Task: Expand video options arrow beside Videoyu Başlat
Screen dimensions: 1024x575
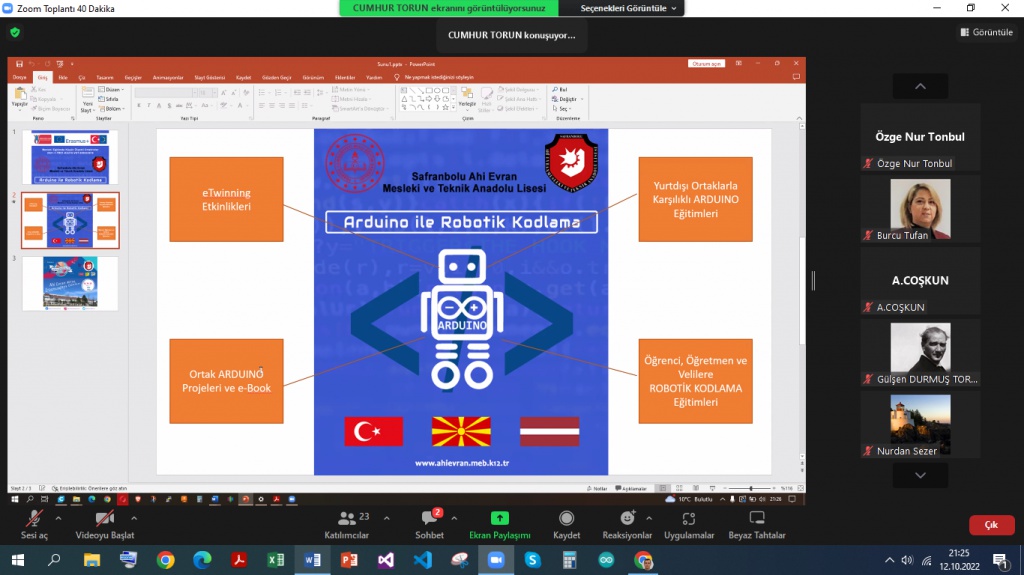Action: click(134, 518)
